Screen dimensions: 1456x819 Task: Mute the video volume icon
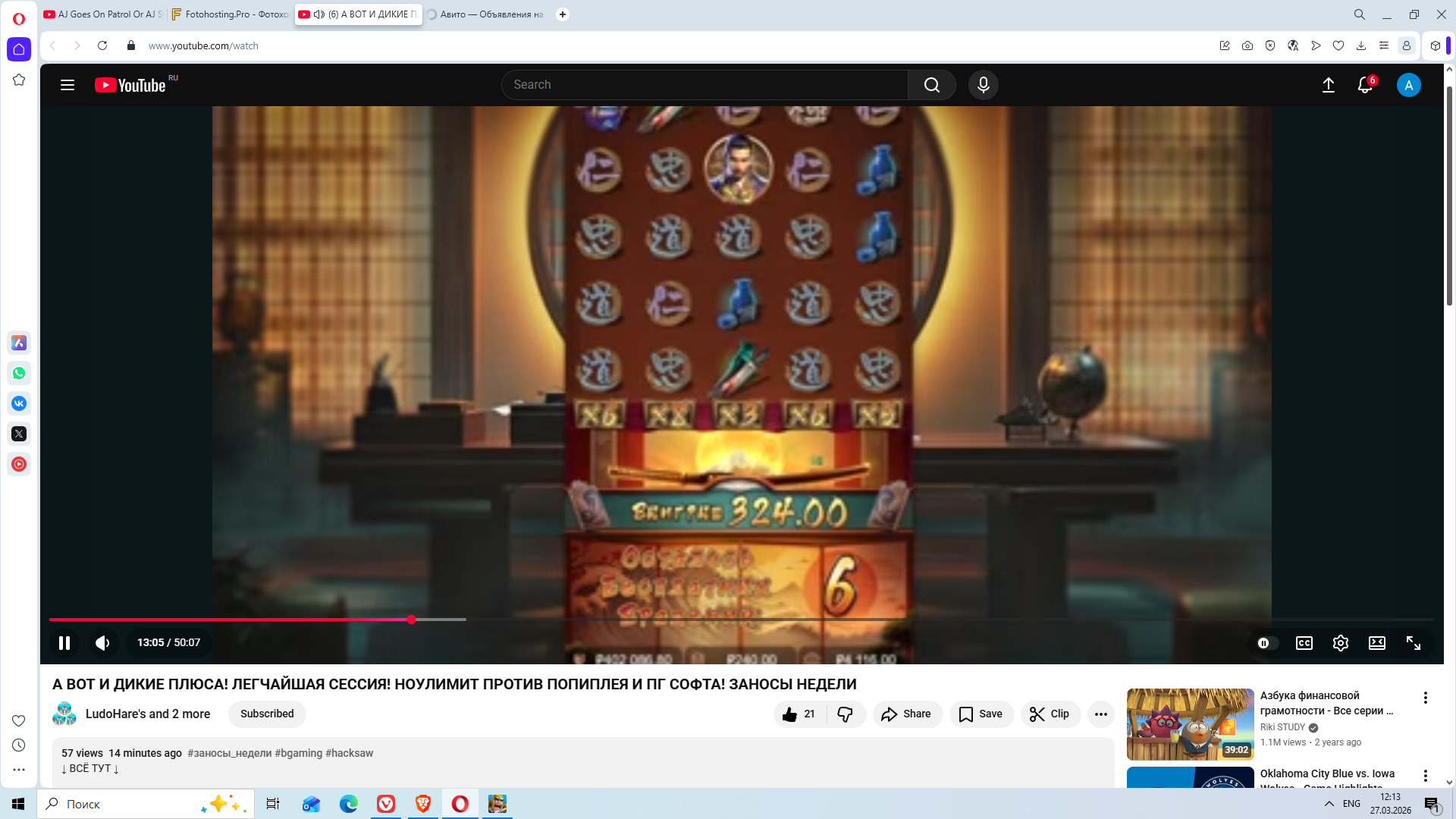(102, 643)
